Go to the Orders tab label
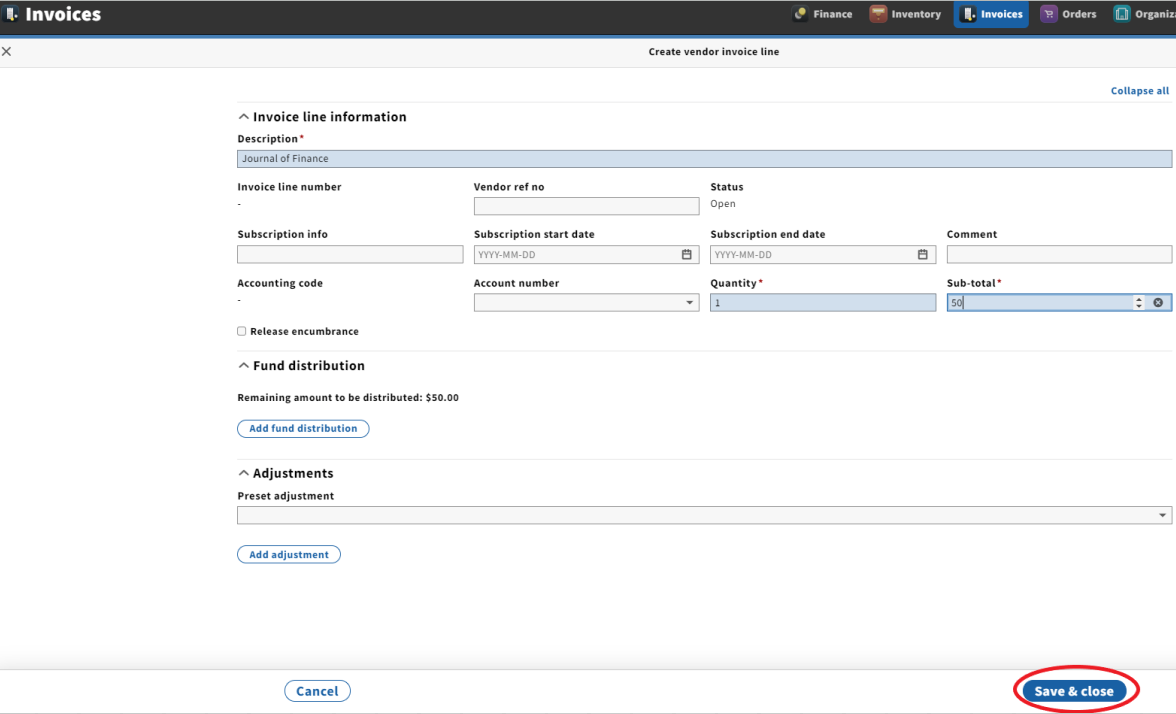This screenshot has height=714, width=1176. [1079, 14]
